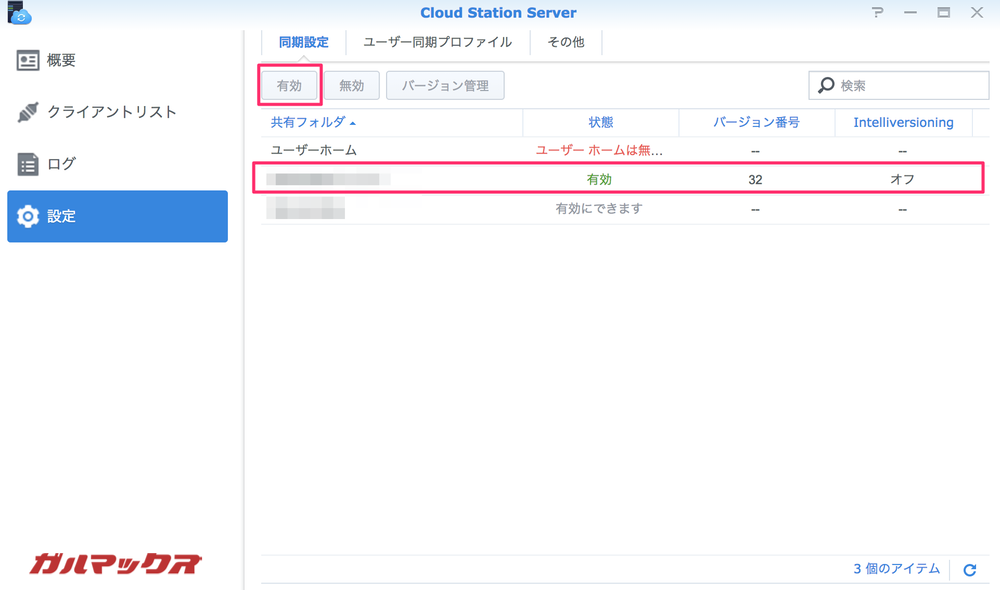This screenshot has height=590, width=1000.
Task: Click the Intelliversioning column header
Action: coord(903,122)
